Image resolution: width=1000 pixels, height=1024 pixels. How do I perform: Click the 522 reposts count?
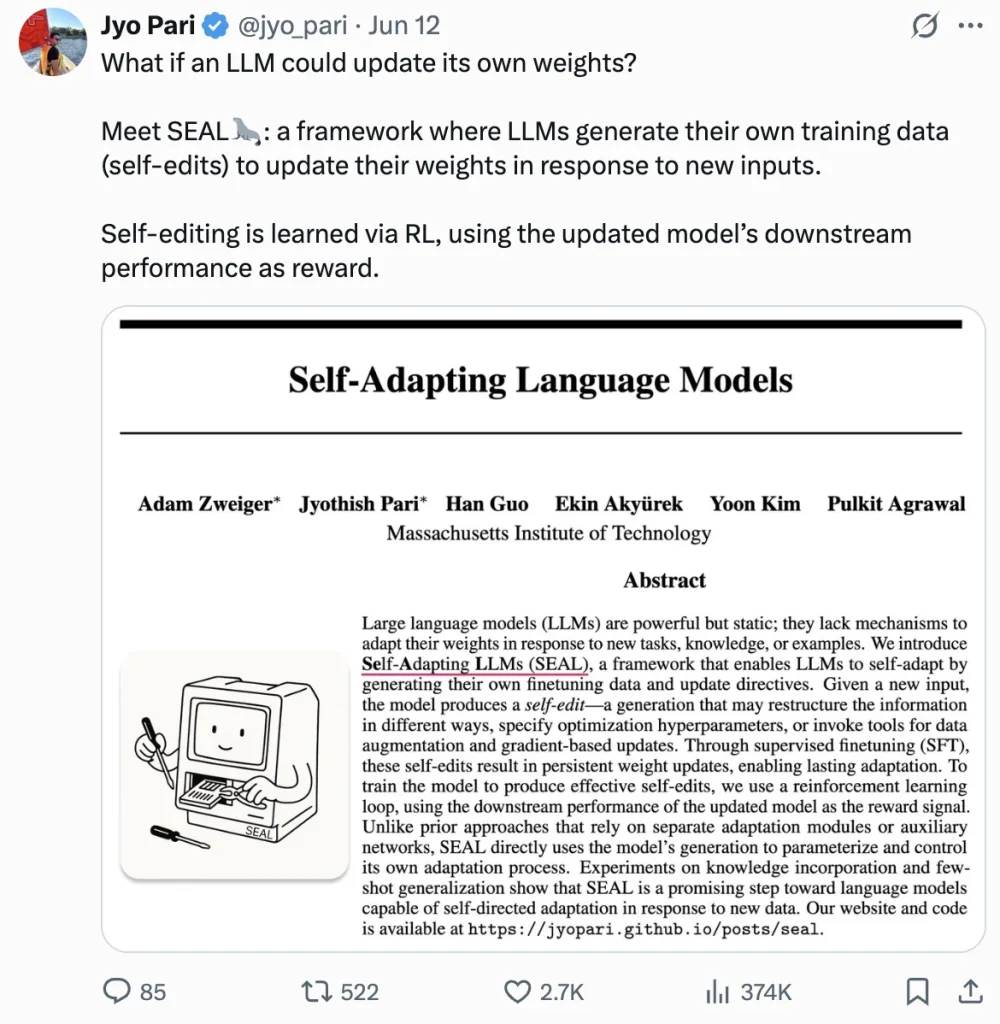point(359,992)
